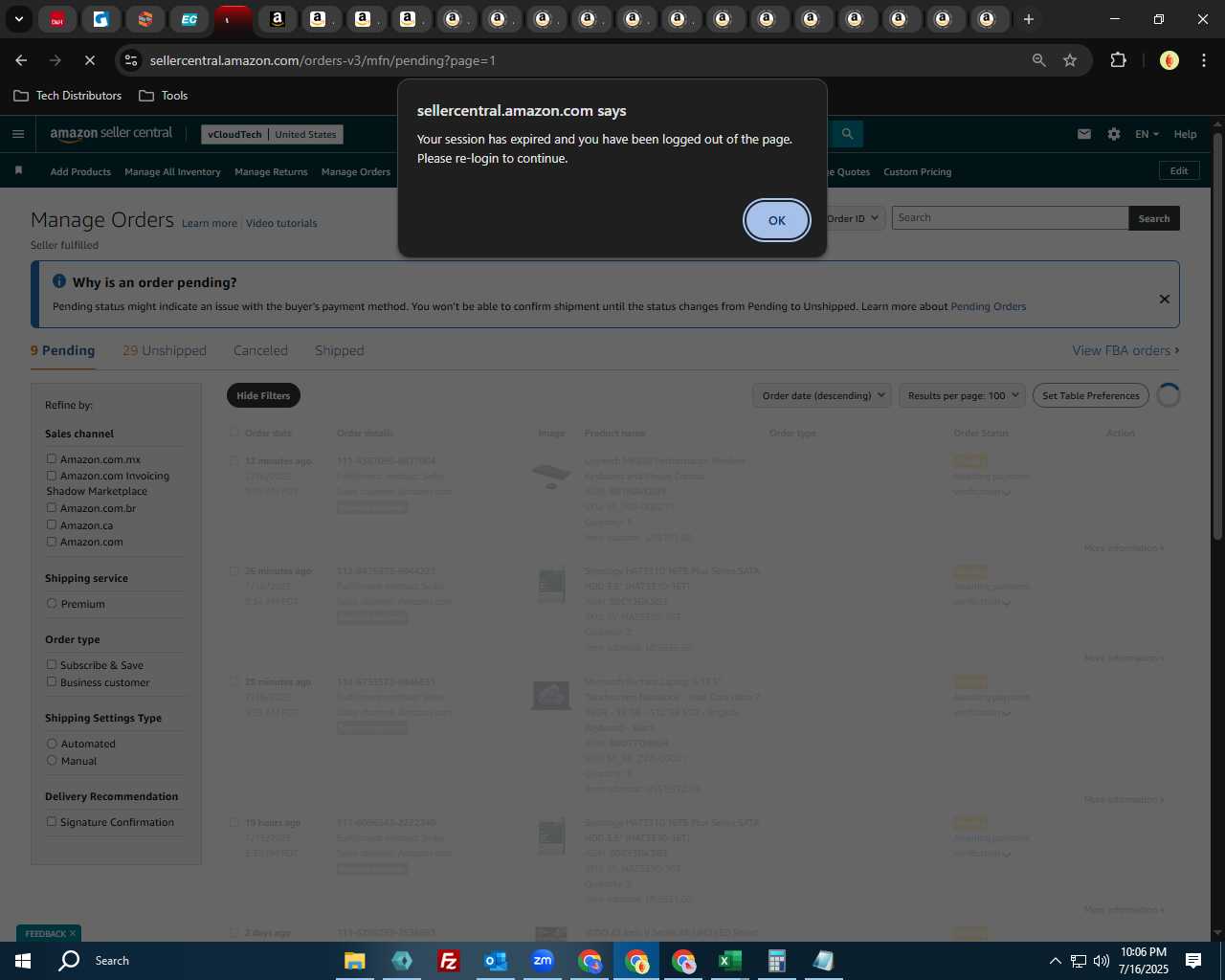The image size is (1225, 980).
Task: Check the Amazon.com.br sales channel
Action: click(x=52, y=507)
